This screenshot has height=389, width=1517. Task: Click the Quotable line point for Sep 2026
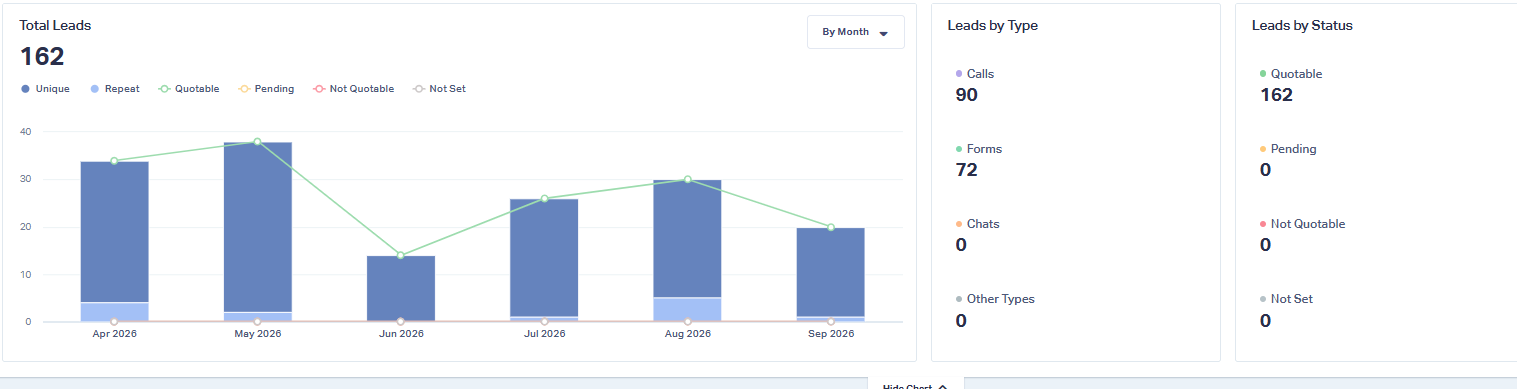[x=831, y=228]
